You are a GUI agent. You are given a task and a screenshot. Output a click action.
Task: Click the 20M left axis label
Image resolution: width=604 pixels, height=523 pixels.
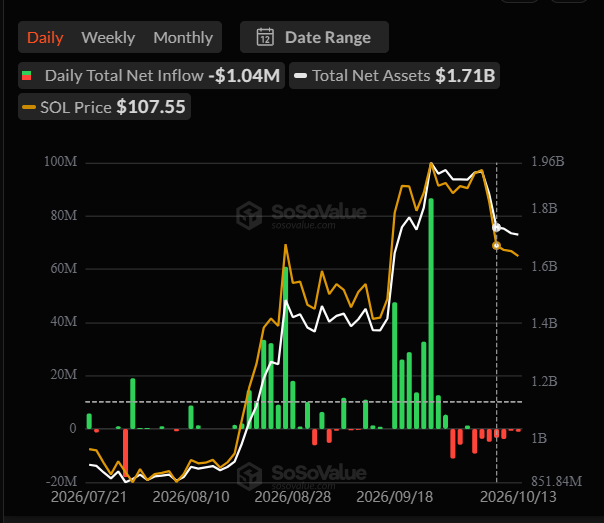[x=64, y=374]
